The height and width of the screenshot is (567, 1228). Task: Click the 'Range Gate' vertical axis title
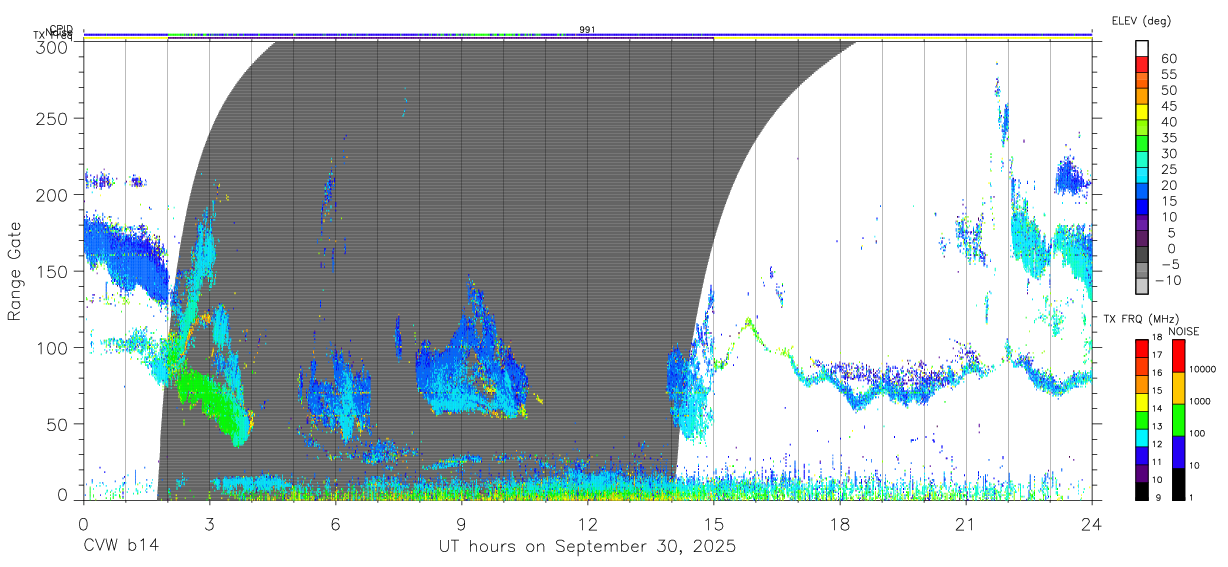pyautogui.click(x=16, y=272)
